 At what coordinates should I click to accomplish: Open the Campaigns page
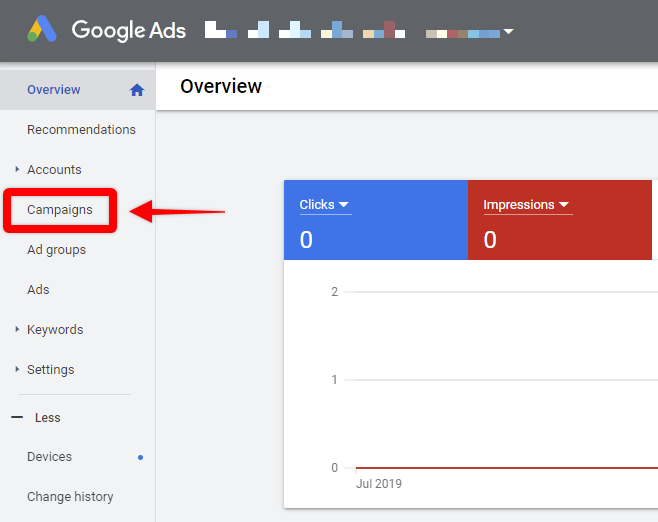click(x=60, y=210)
